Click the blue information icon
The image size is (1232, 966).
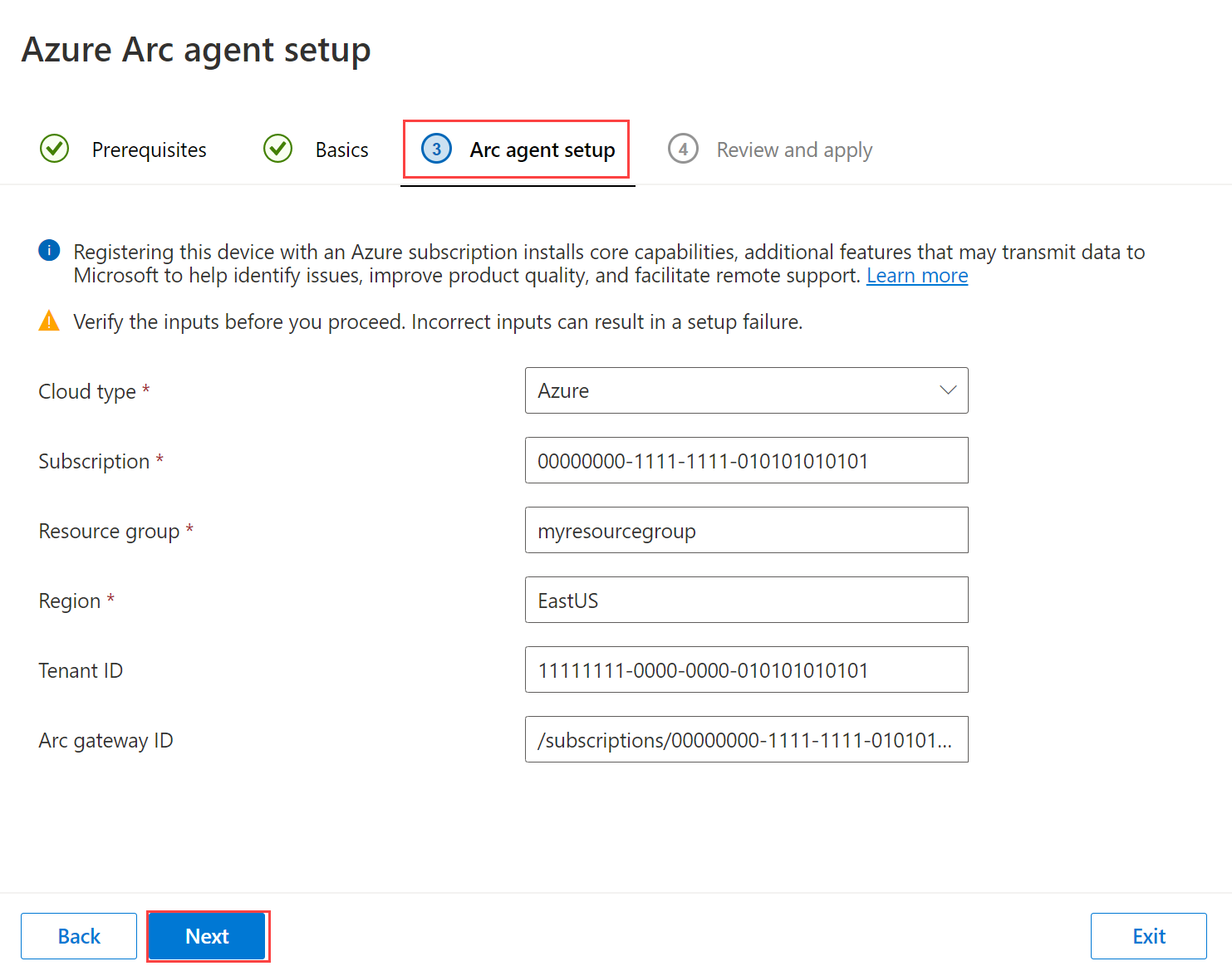pos(49,250)
